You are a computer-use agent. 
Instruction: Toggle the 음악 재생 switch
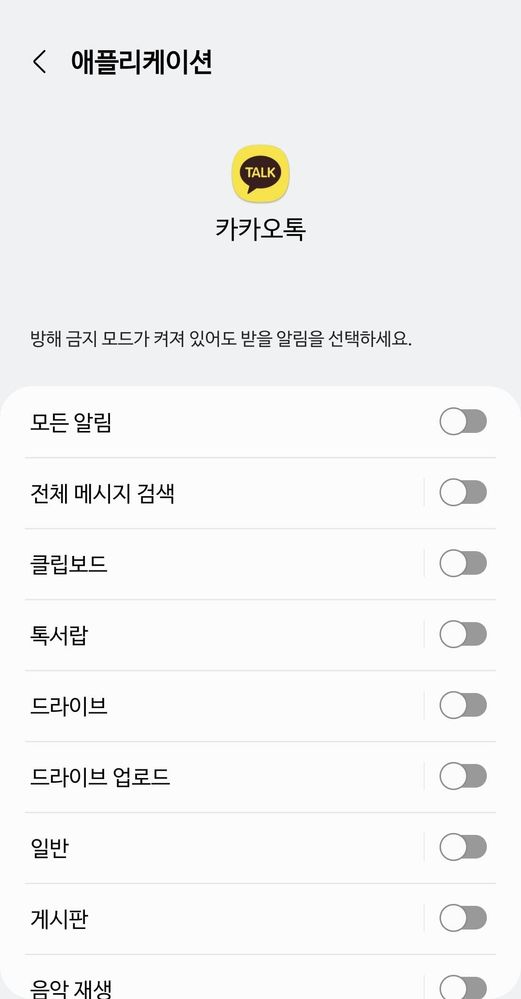[463, 988]
